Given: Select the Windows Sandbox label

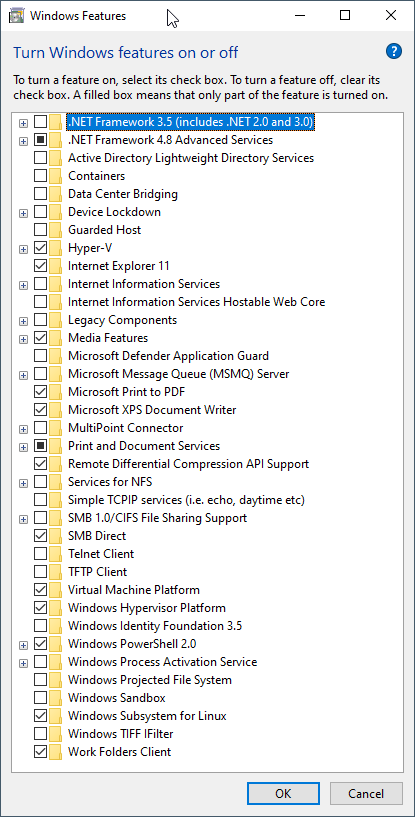Looking at the screenshot, I should coord(116,698).
